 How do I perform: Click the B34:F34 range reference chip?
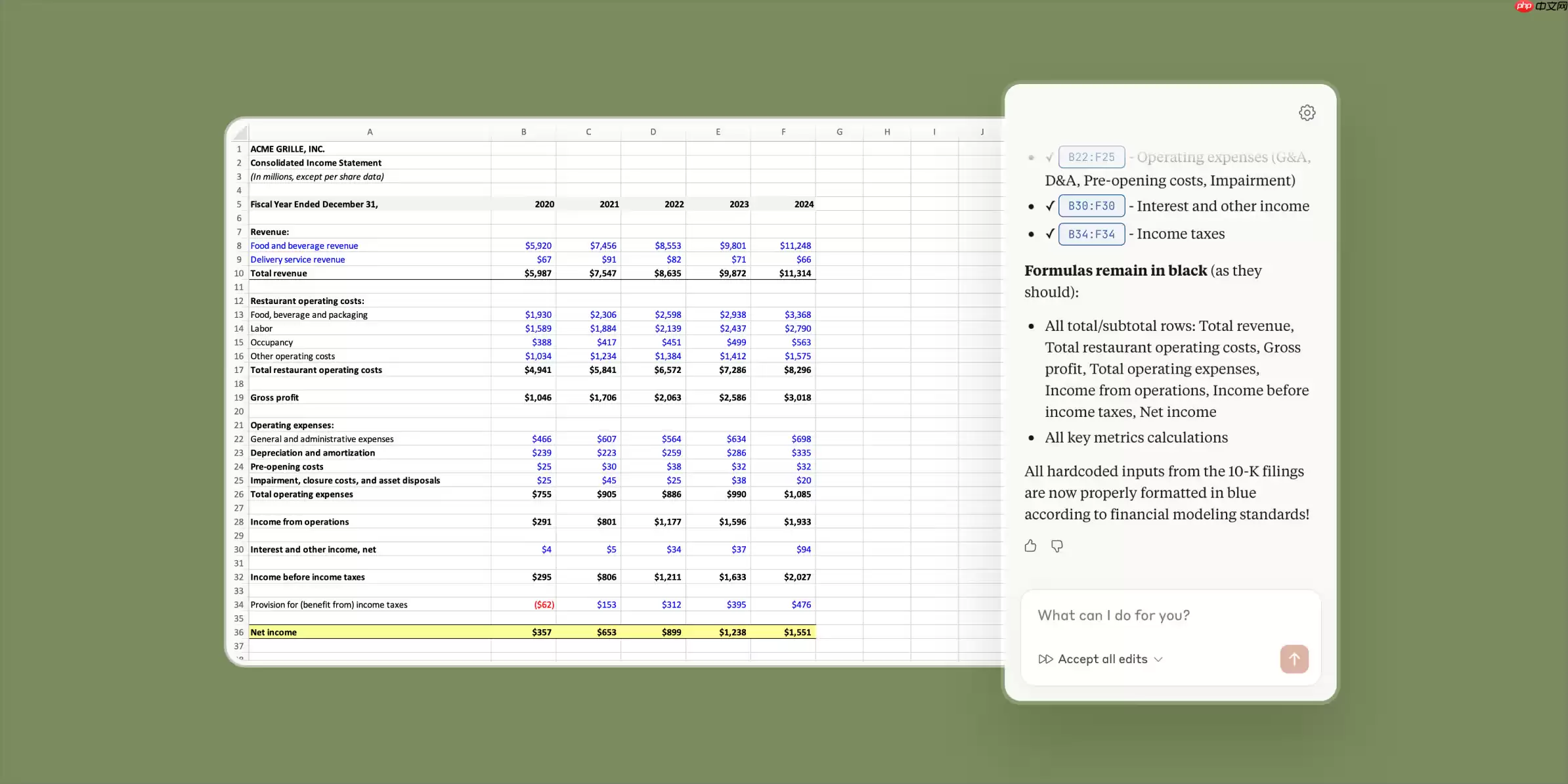1091,234
